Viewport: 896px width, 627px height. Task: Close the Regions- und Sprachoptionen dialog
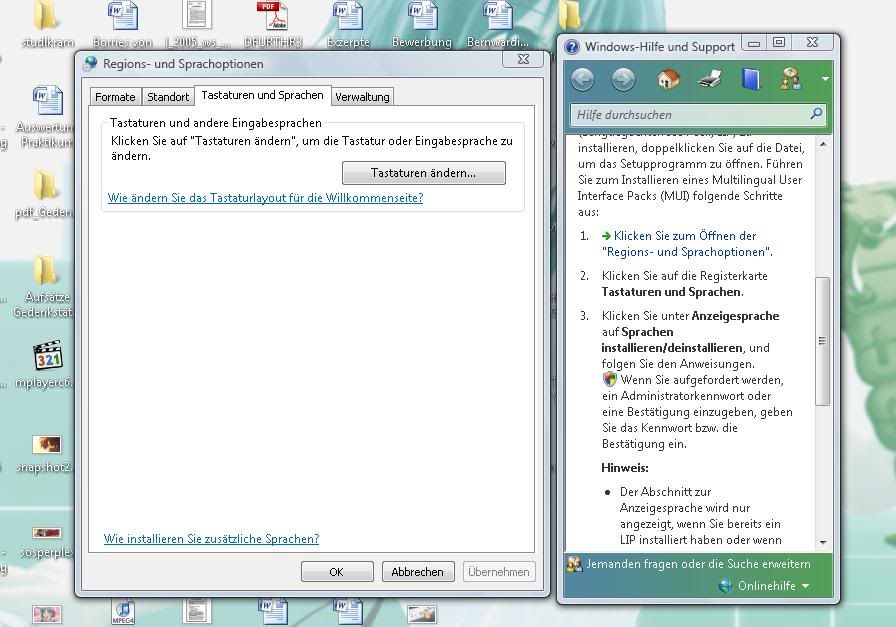[523, 59]
